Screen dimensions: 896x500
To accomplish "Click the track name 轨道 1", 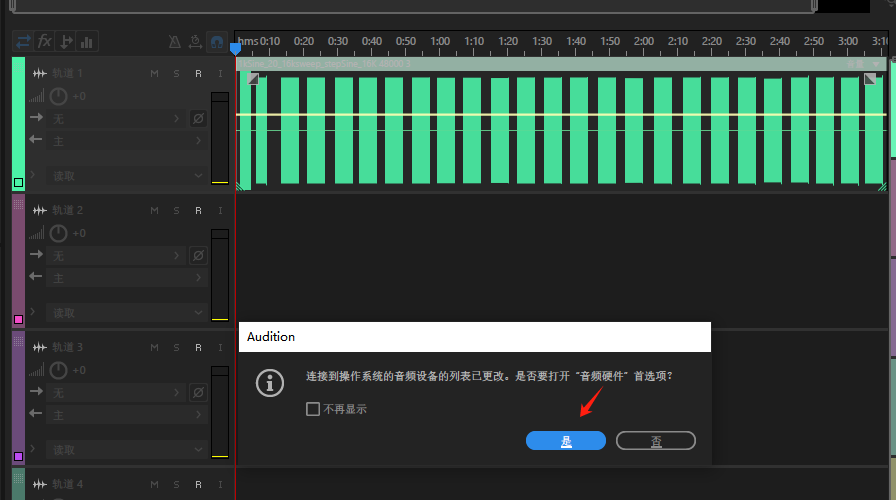I will pos(67,74).
